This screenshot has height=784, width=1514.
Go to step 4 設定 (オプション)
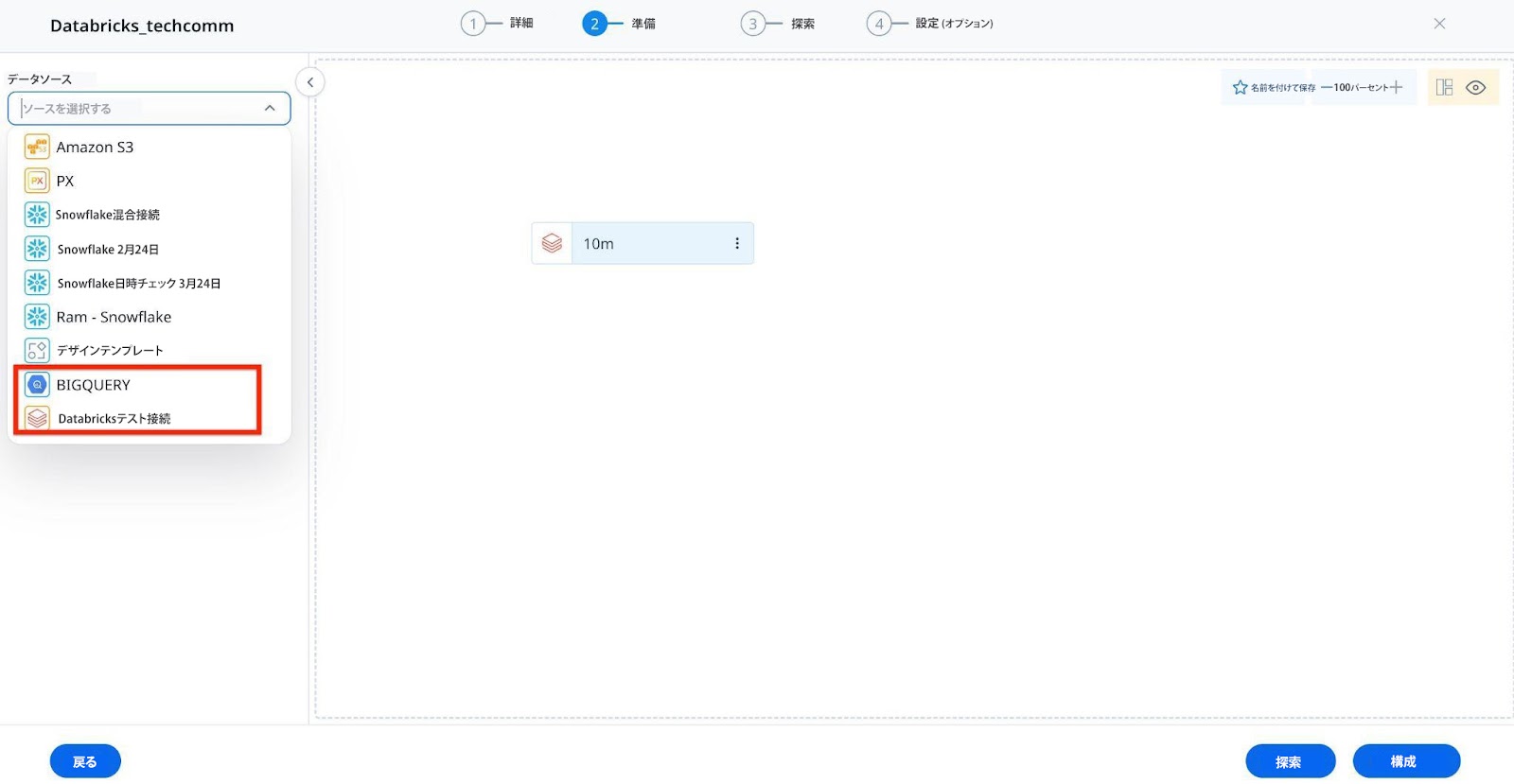(930, 24)
